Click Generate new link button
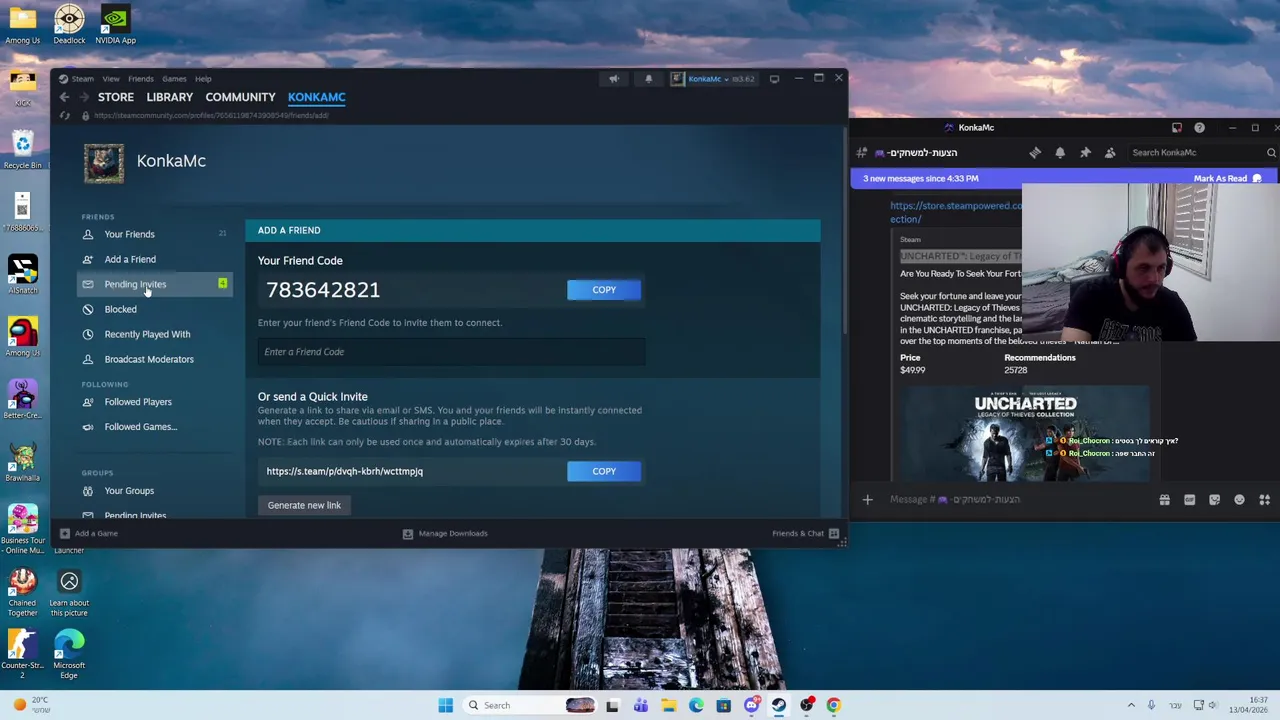The height and width of the screenshot is (720, 1280). click(304, 505)
